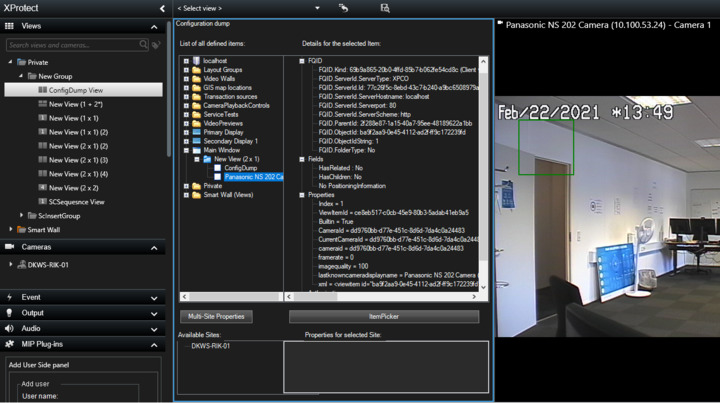Screen dimensions: 720x403
Task: Collapse the Fields node in details tree
Action: (302, 159)
